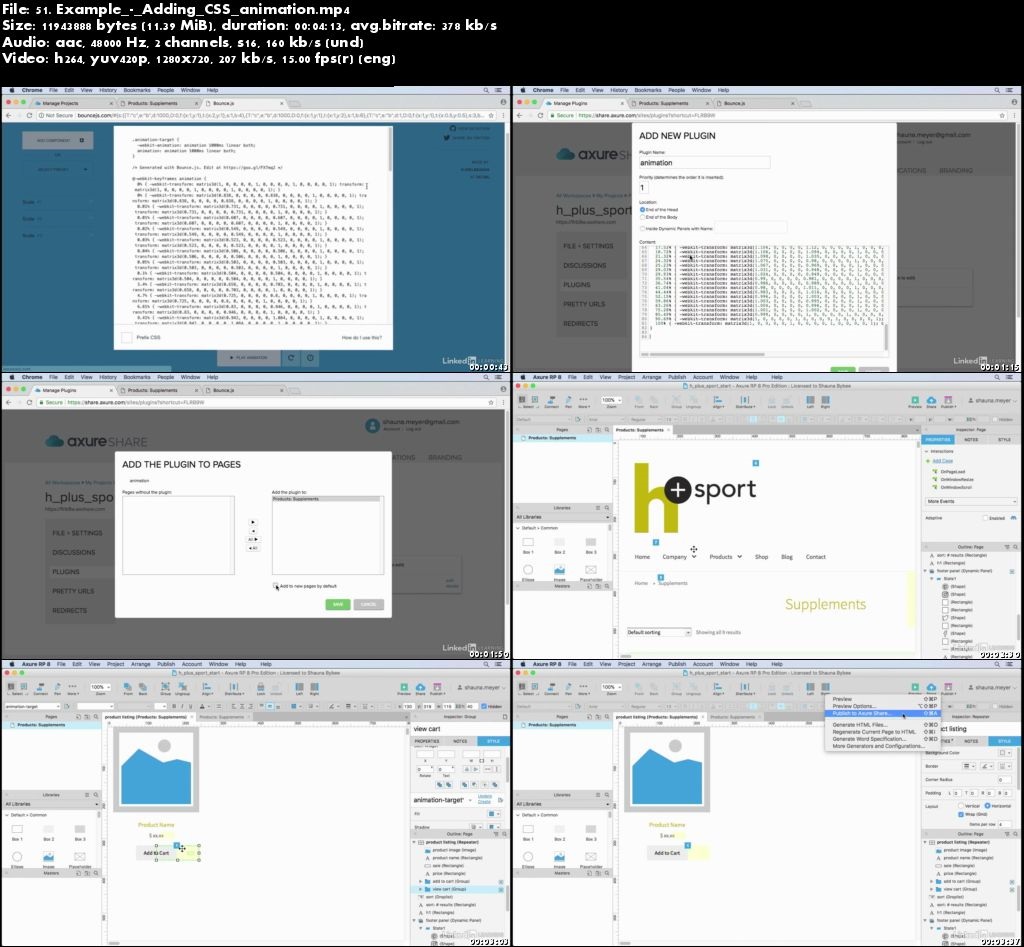The width and height of the screenshot is (1024, 947).
Task: Click All > move button in plugin pages dialog
Action: tap(253, 539)
